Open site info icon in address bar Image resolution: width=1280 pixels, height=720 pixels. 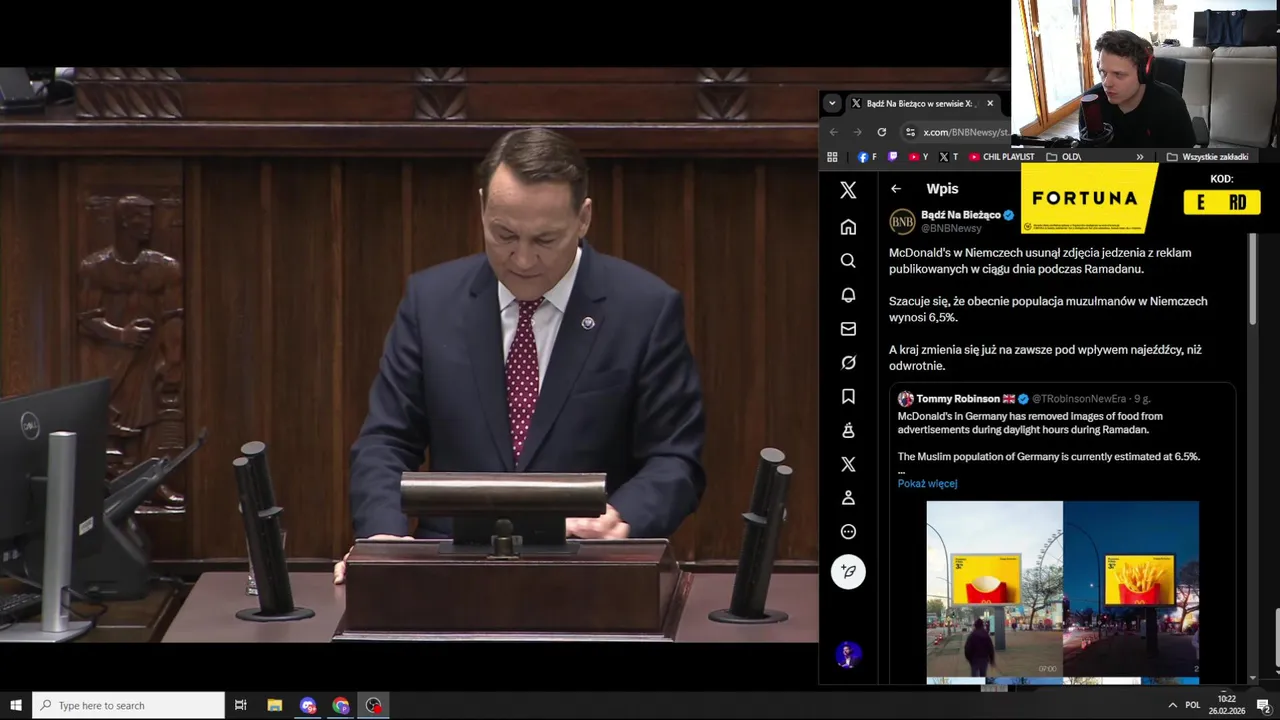[909, 132]
